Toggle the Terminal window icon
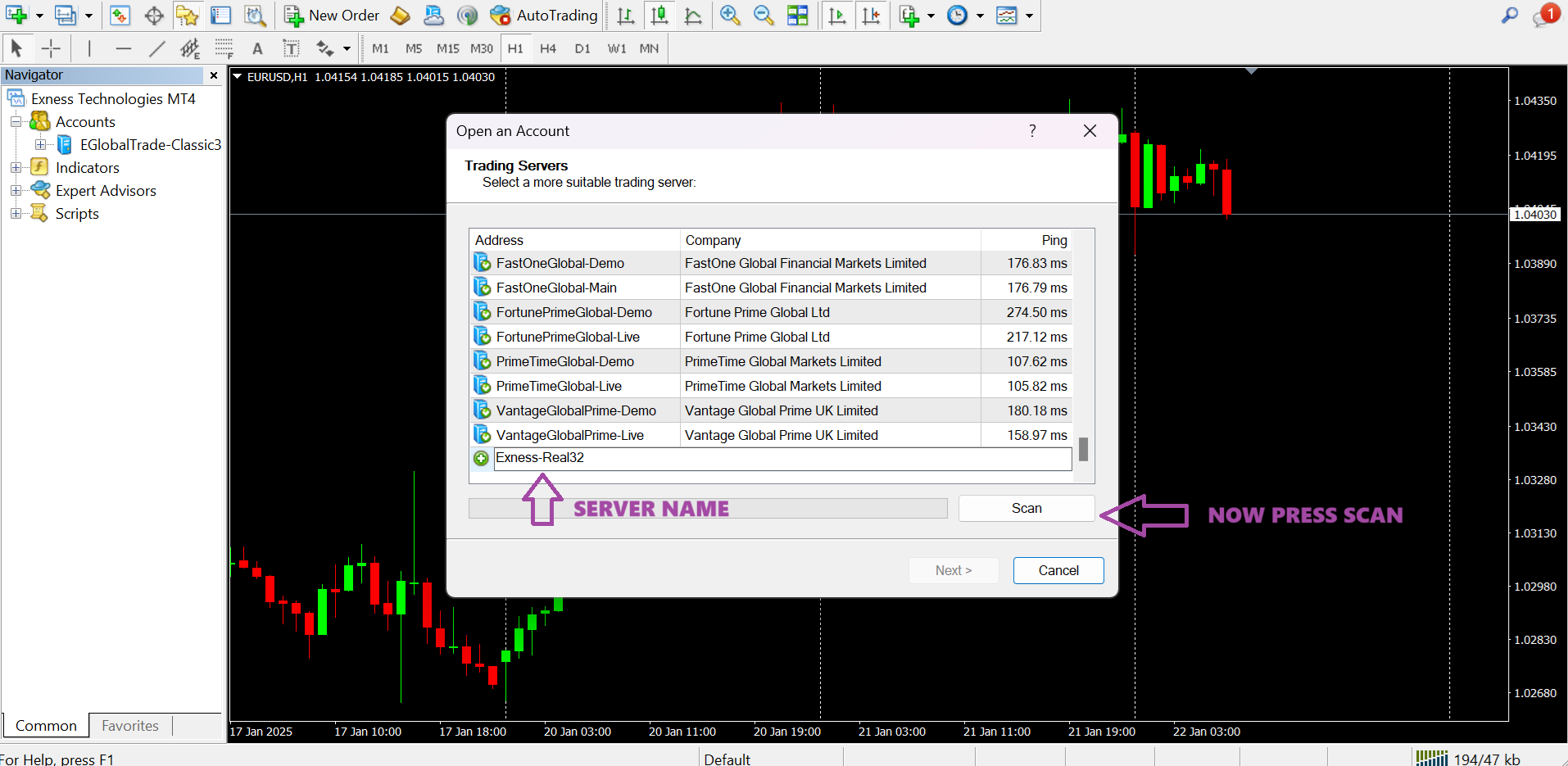 220,15
